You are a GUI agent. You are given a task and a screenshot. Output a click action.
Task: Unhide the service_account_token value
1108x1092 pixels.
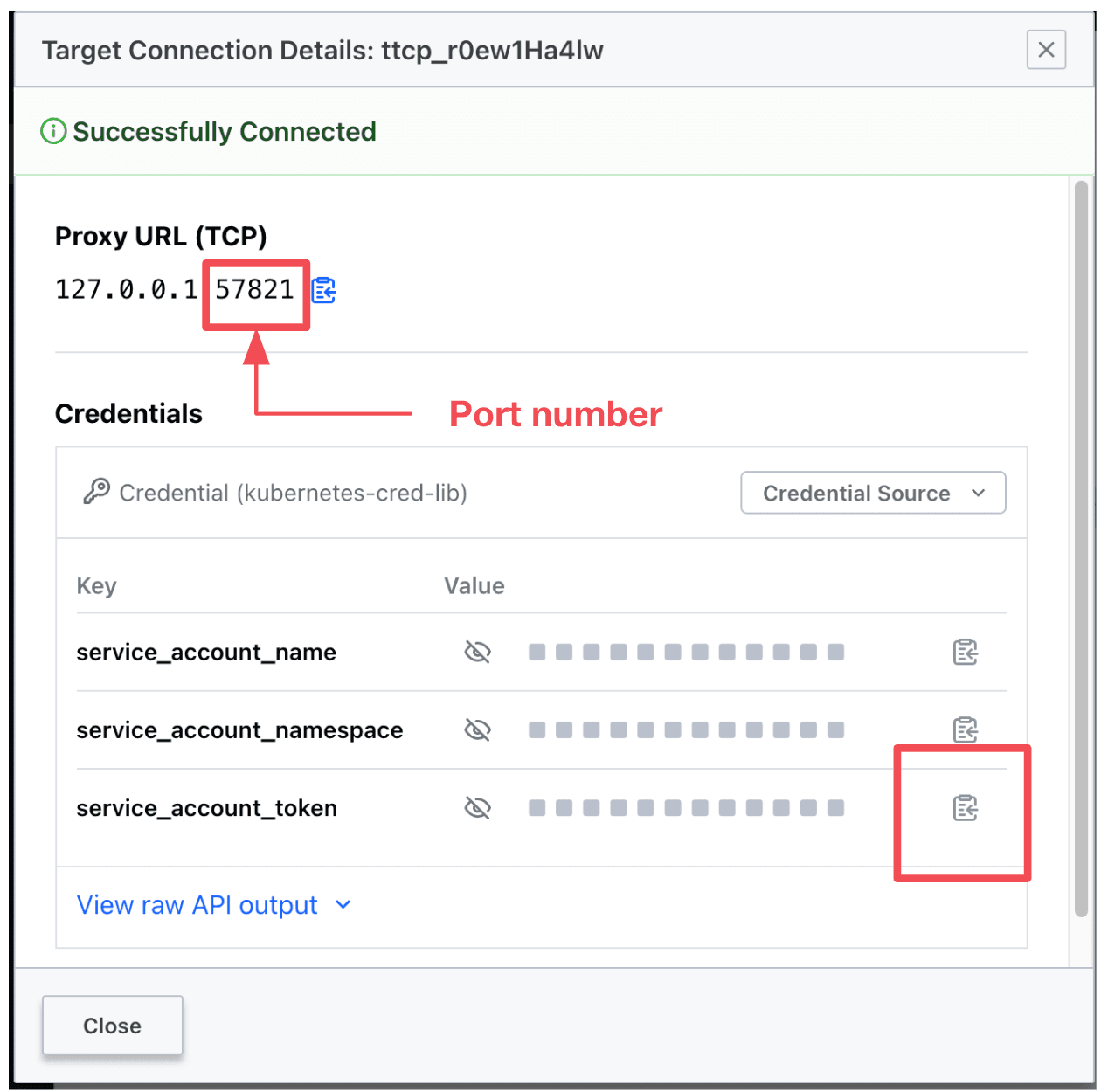[x=477, y=808]
